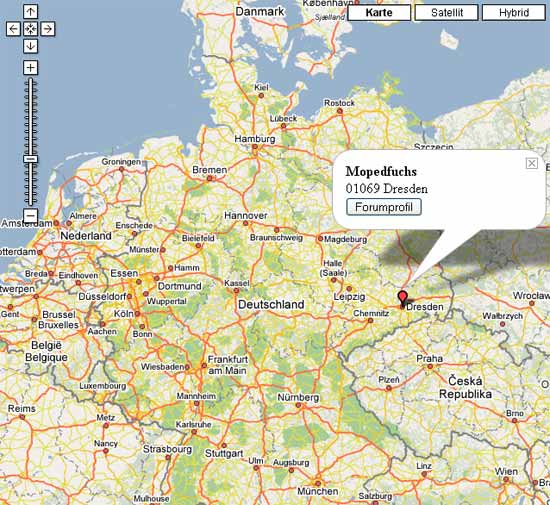550x505 pixels.
Task: Click the Plzeň city label
Action: coord(389,380)
